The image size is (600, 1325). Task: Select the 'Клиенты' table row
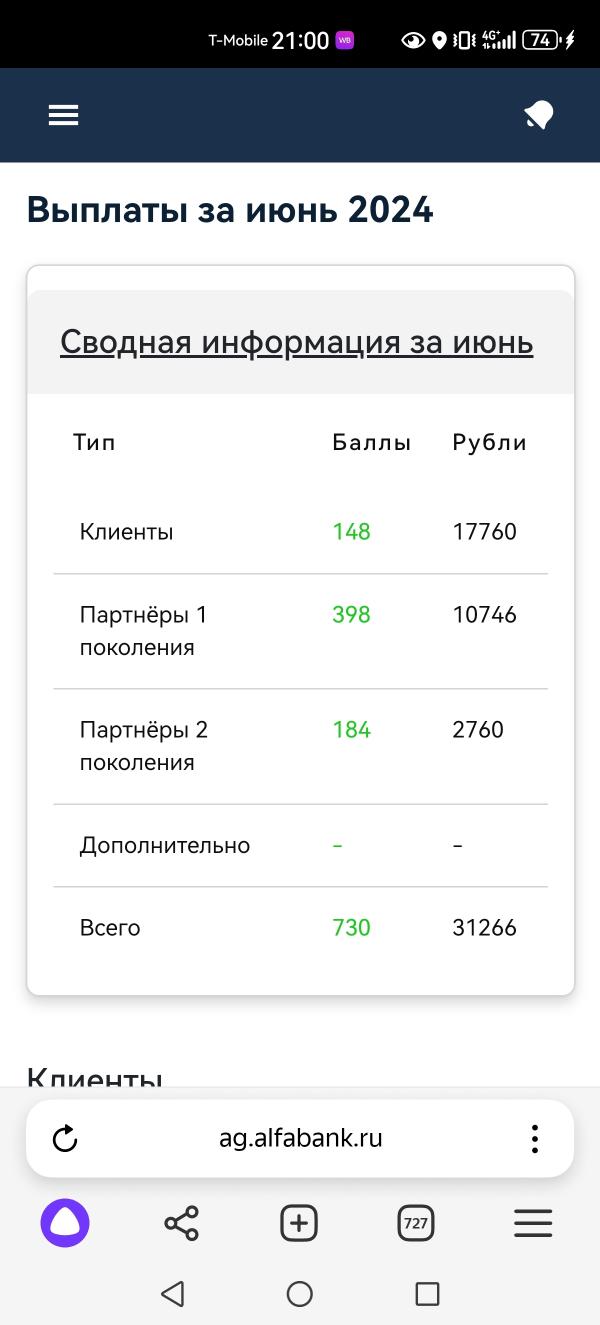[300, 532]
